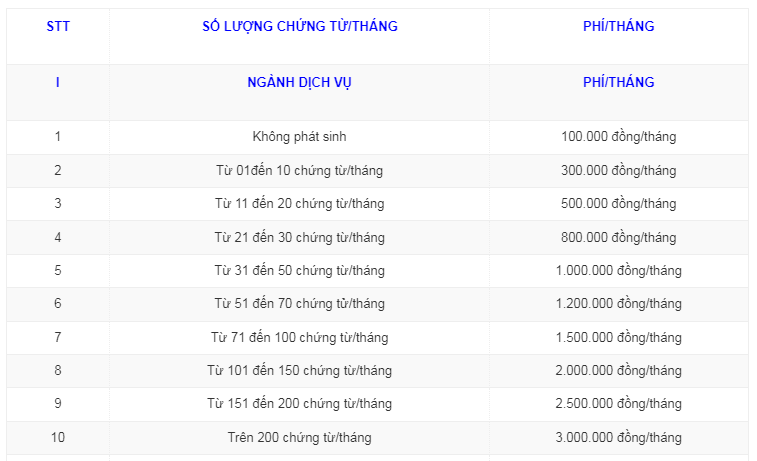Choose "Từ 51 đến 70 chứng từ/tháng" entry
Screen dimensions: 757x461
coord(299,304)
